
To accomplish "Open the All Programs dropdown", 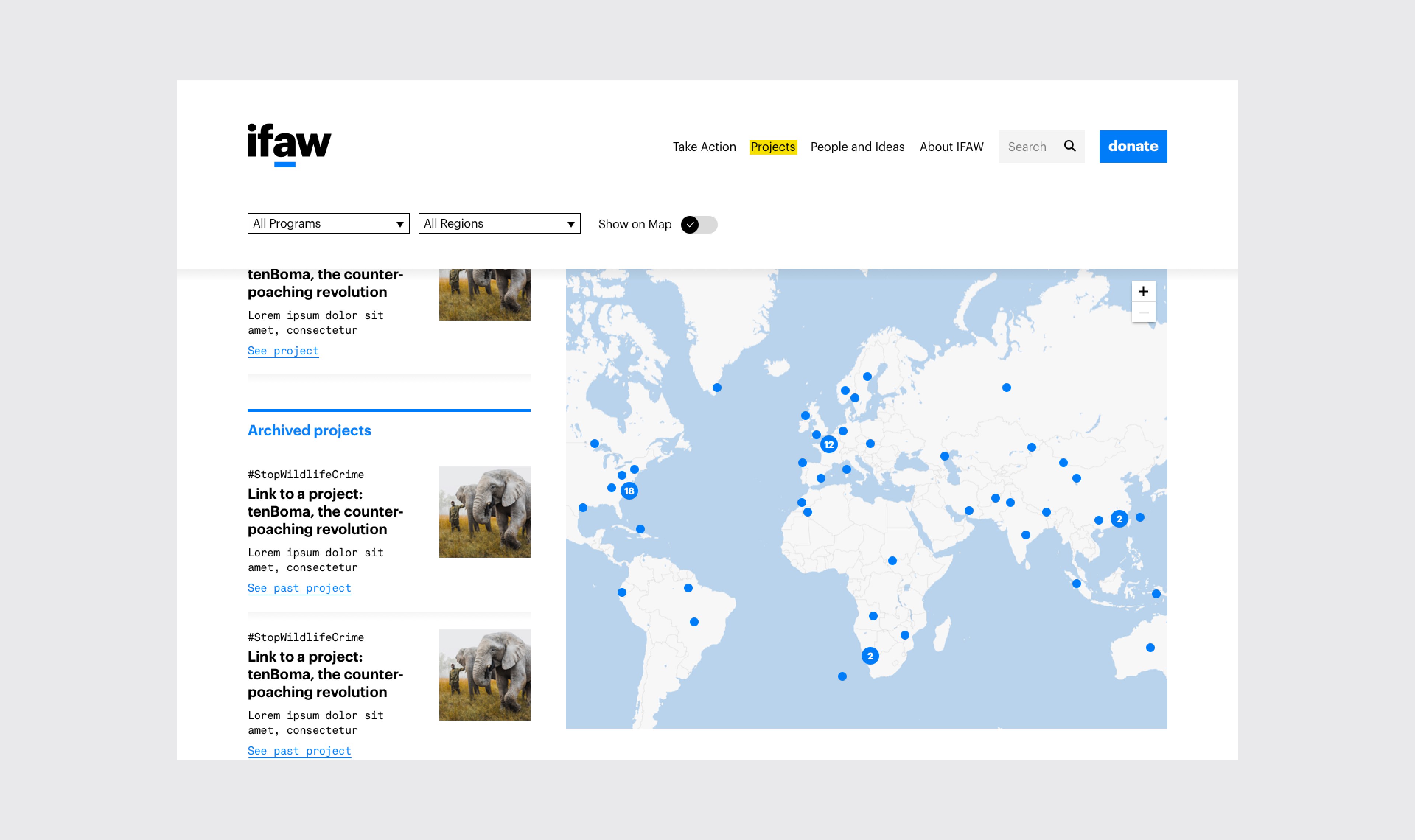I will [x=328, y=223].
